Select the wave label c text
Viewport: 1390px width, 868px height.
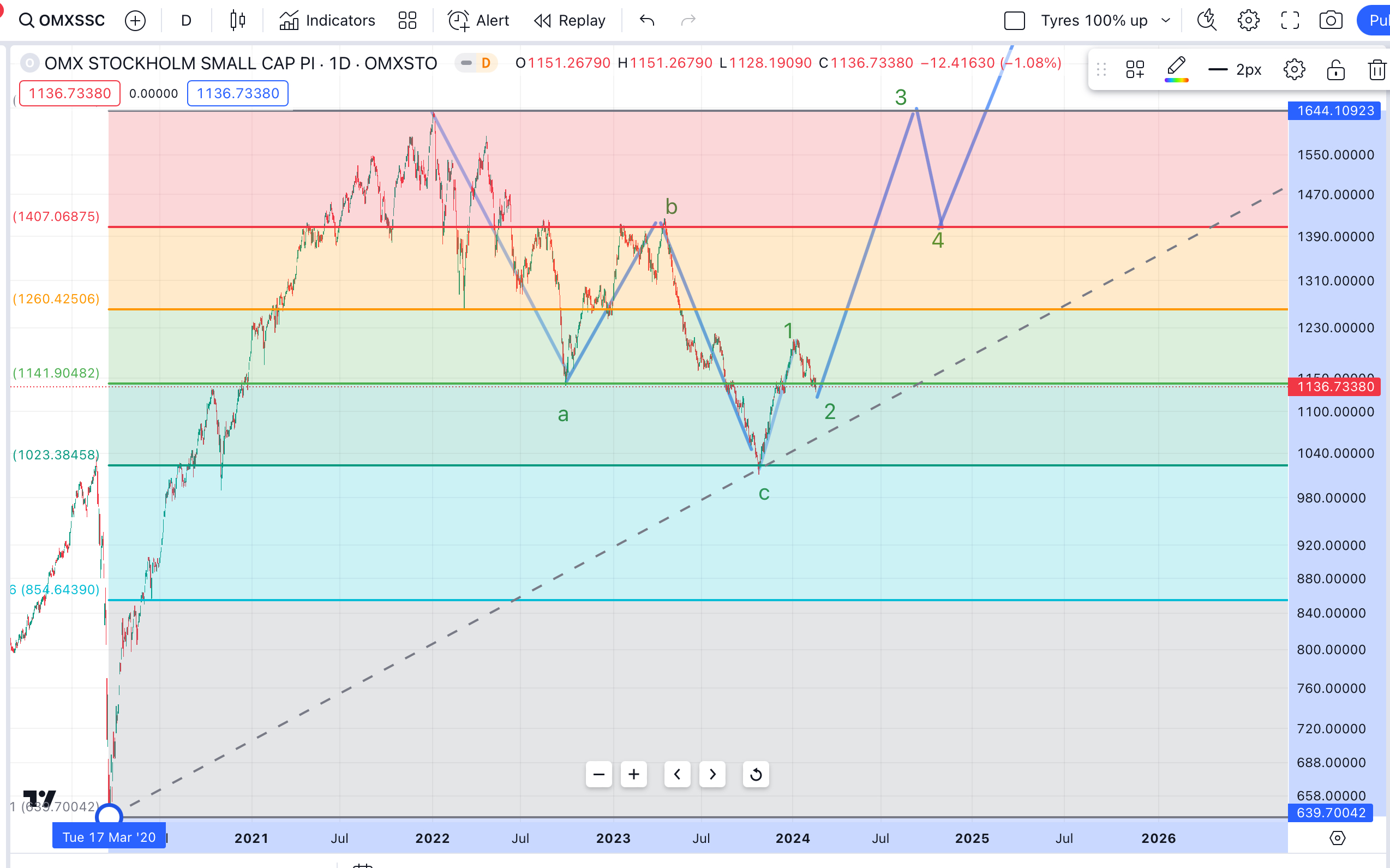[764, 493]
